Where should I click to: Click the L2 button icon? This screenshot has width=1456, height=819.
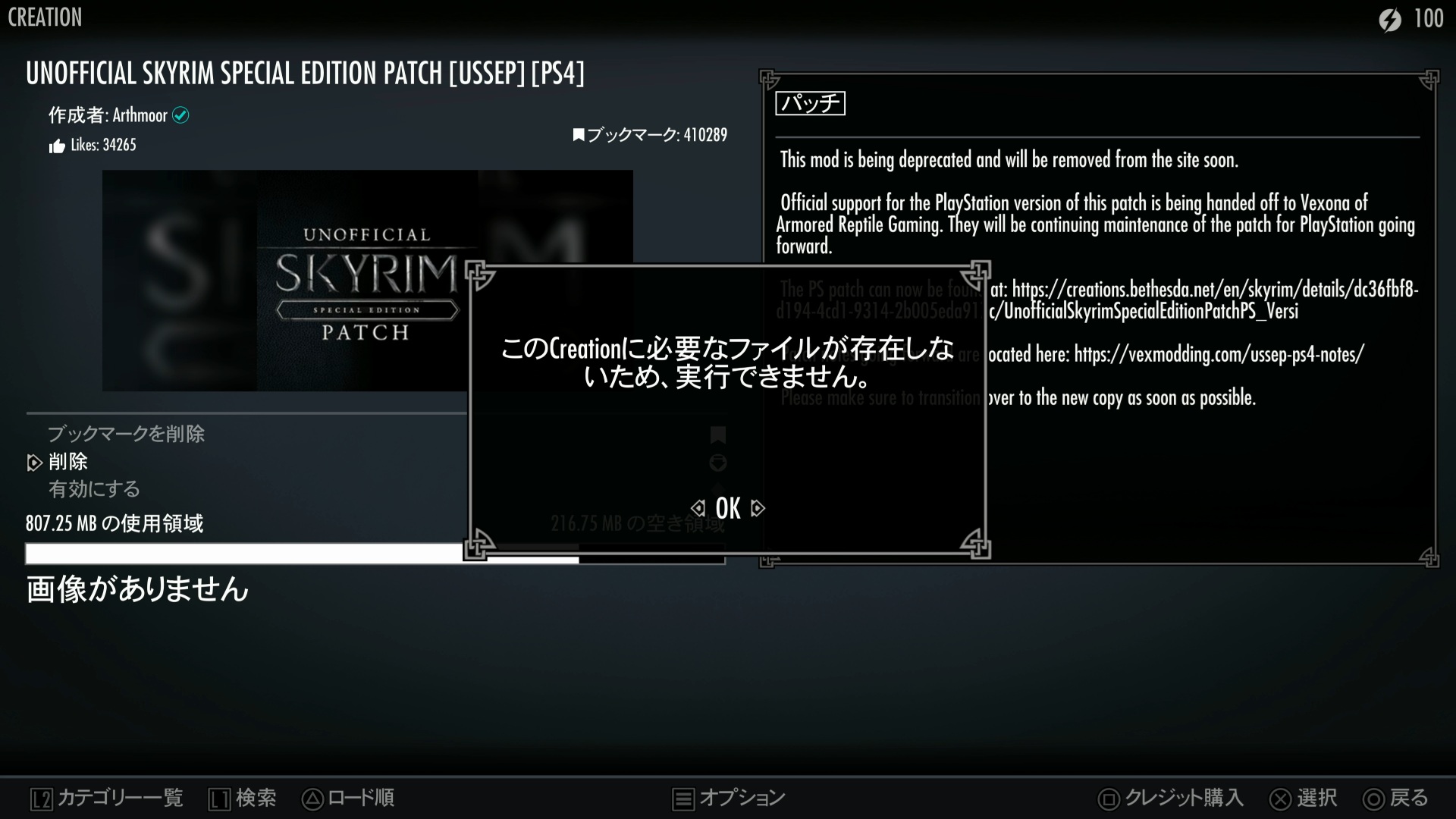pyautogui.click(x=42, y=799)
